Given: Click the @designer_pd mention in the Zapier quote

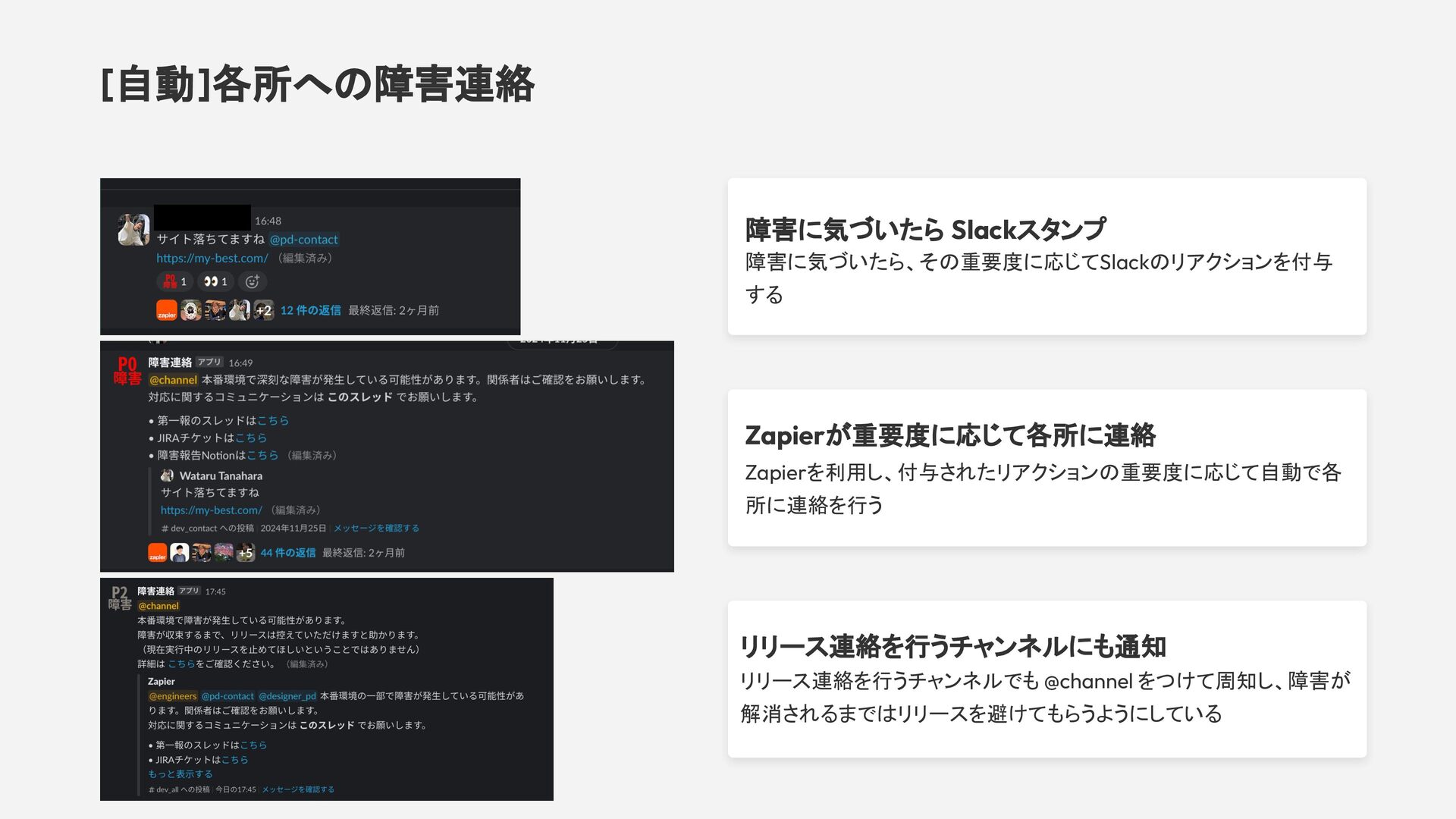Looking at the screenshot, I should click(x=287, y=696).
